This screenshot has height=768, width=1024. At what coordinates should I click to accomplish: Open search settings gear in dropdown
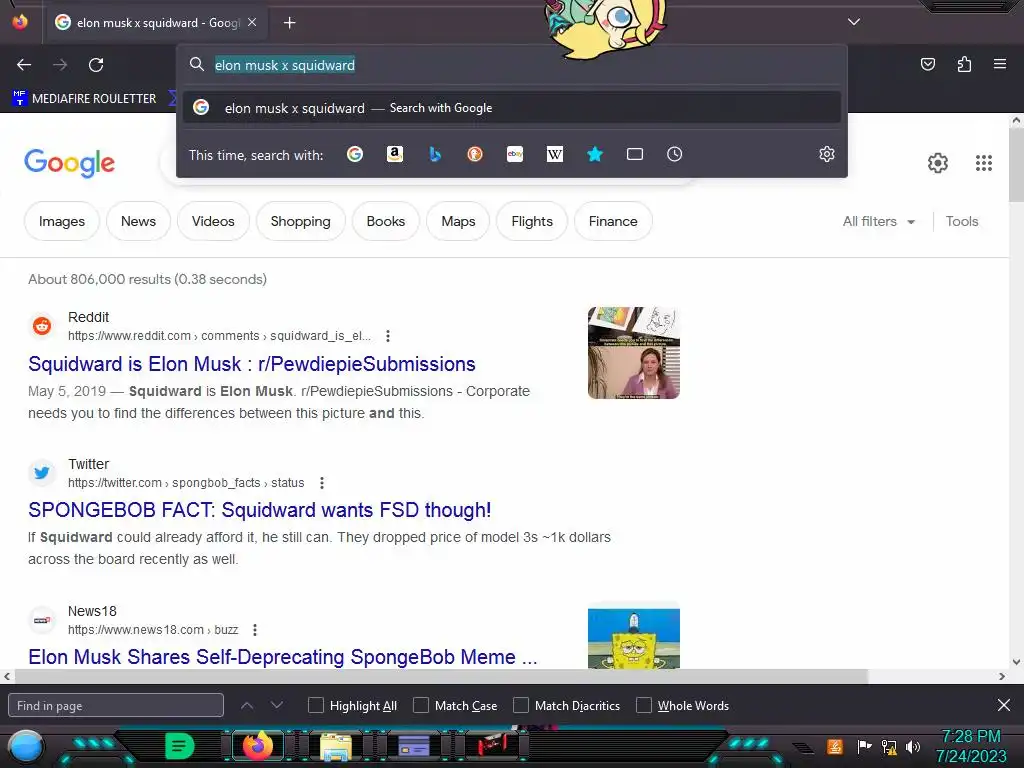pyautogui.click(x=827, y=154)
